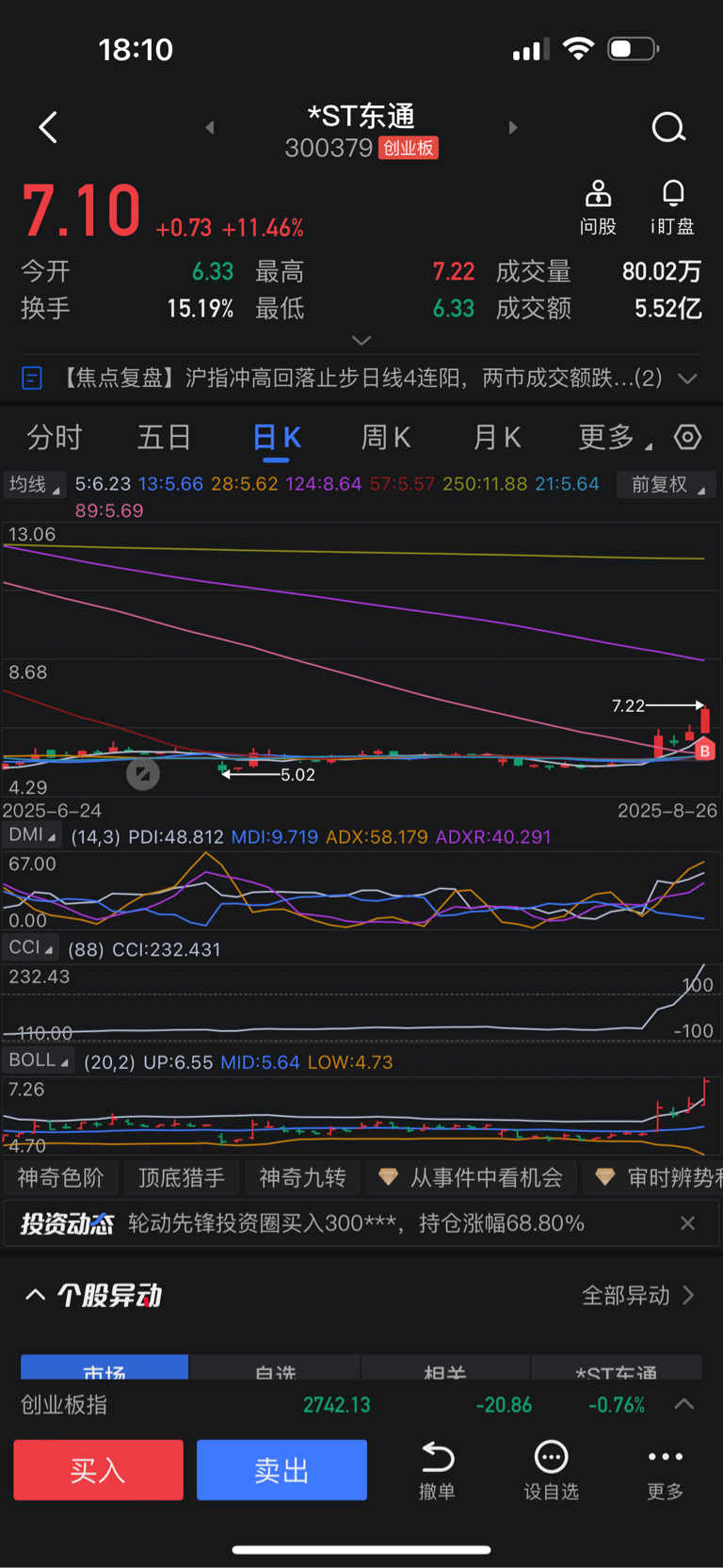Tap 从事件中看机会 chip
This screenshot has width=723, height=1568.
471,1177
